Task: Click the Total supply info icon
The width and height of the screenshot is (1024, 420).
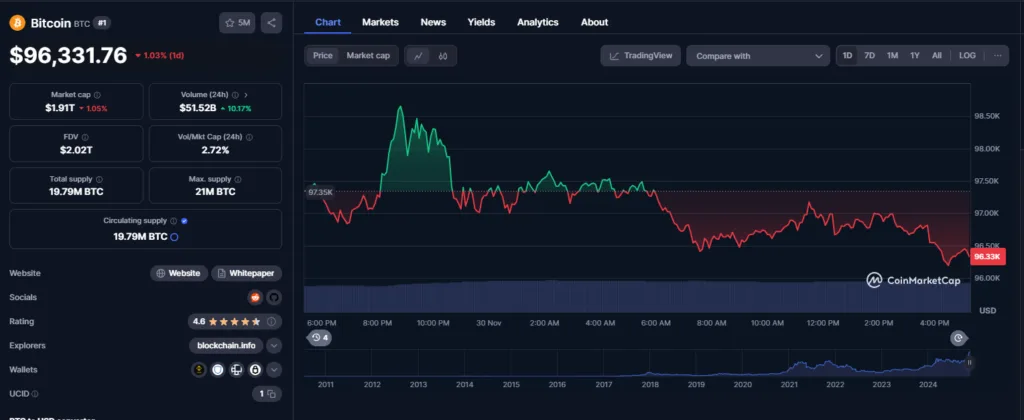Action: (99, 179)
